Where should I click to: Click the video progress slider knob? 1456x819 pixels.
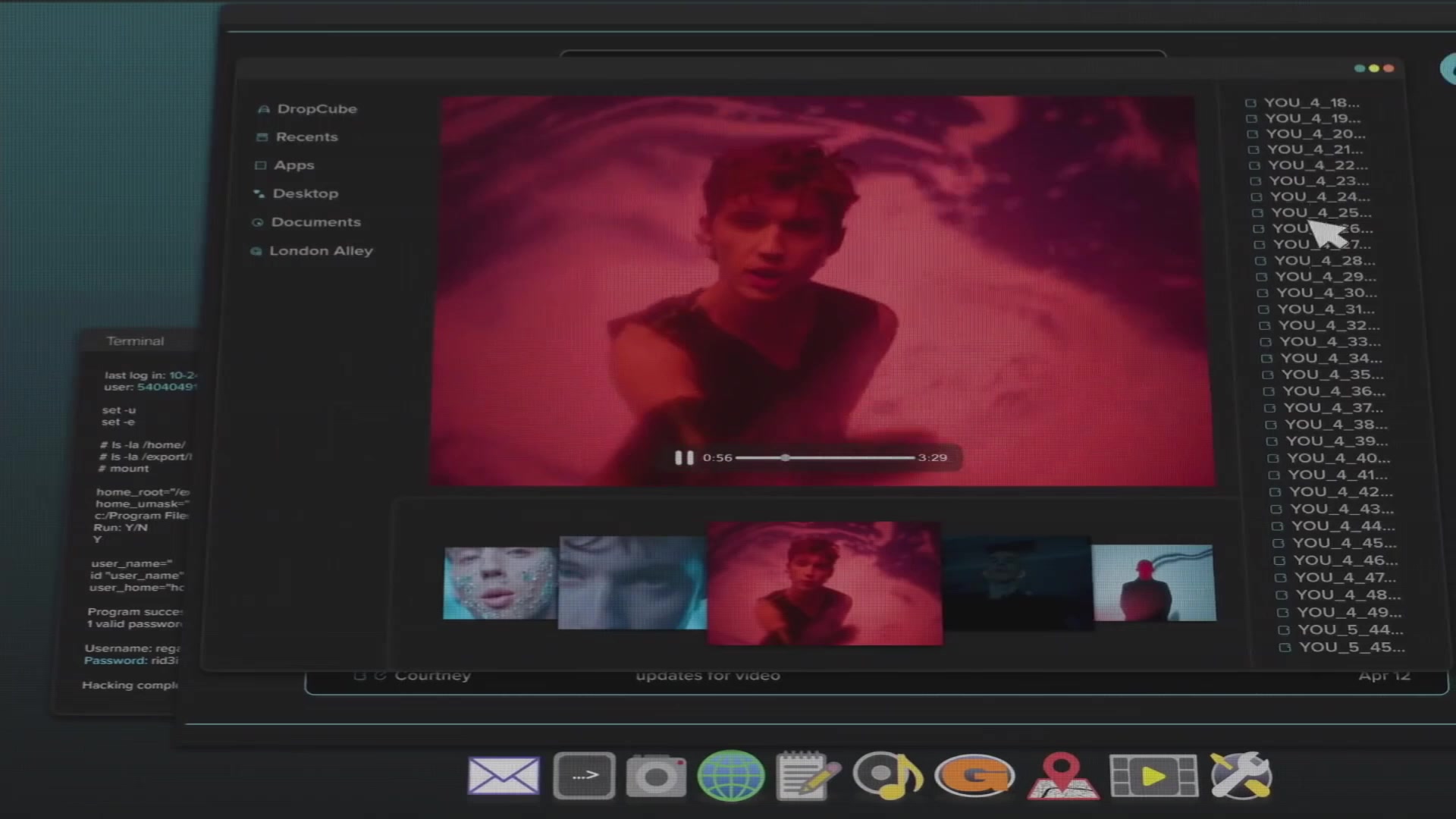(x=786, y=458)
